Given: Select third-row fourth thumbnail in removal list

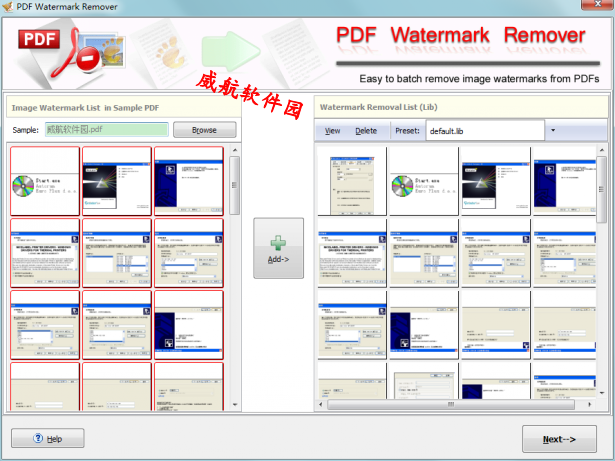Looking at the screenshot, I should point(565,325).
